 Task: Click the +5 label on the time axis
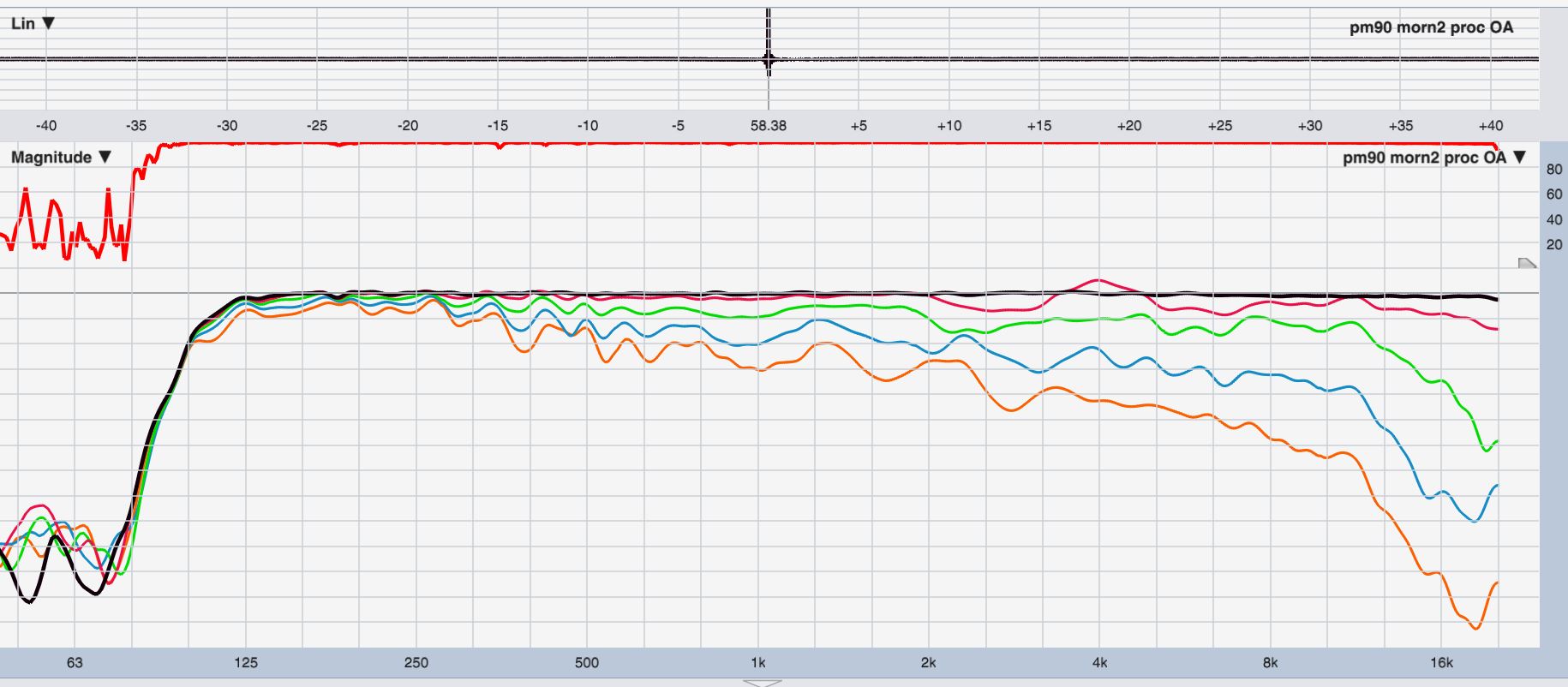click(x=859, y=126)
